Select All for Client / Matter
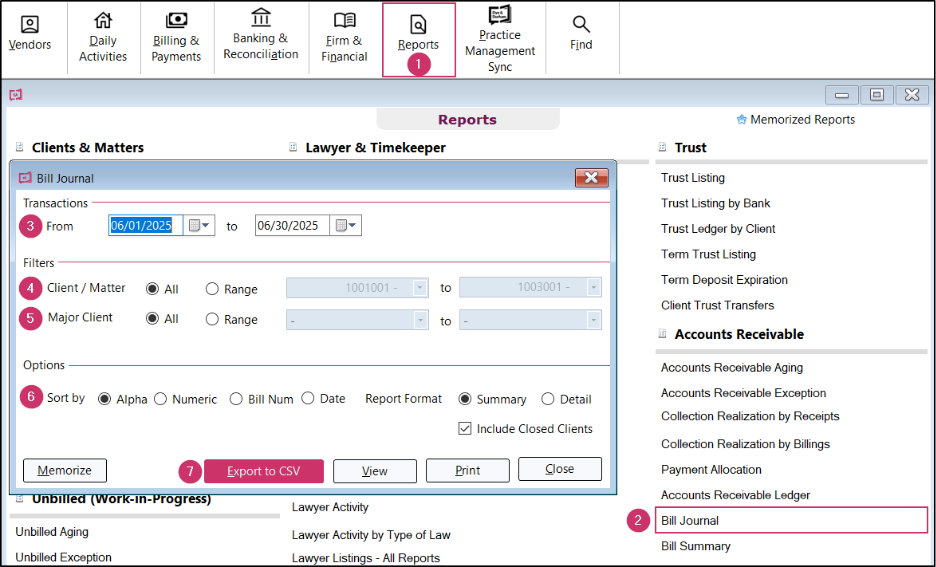 (152, 289)
